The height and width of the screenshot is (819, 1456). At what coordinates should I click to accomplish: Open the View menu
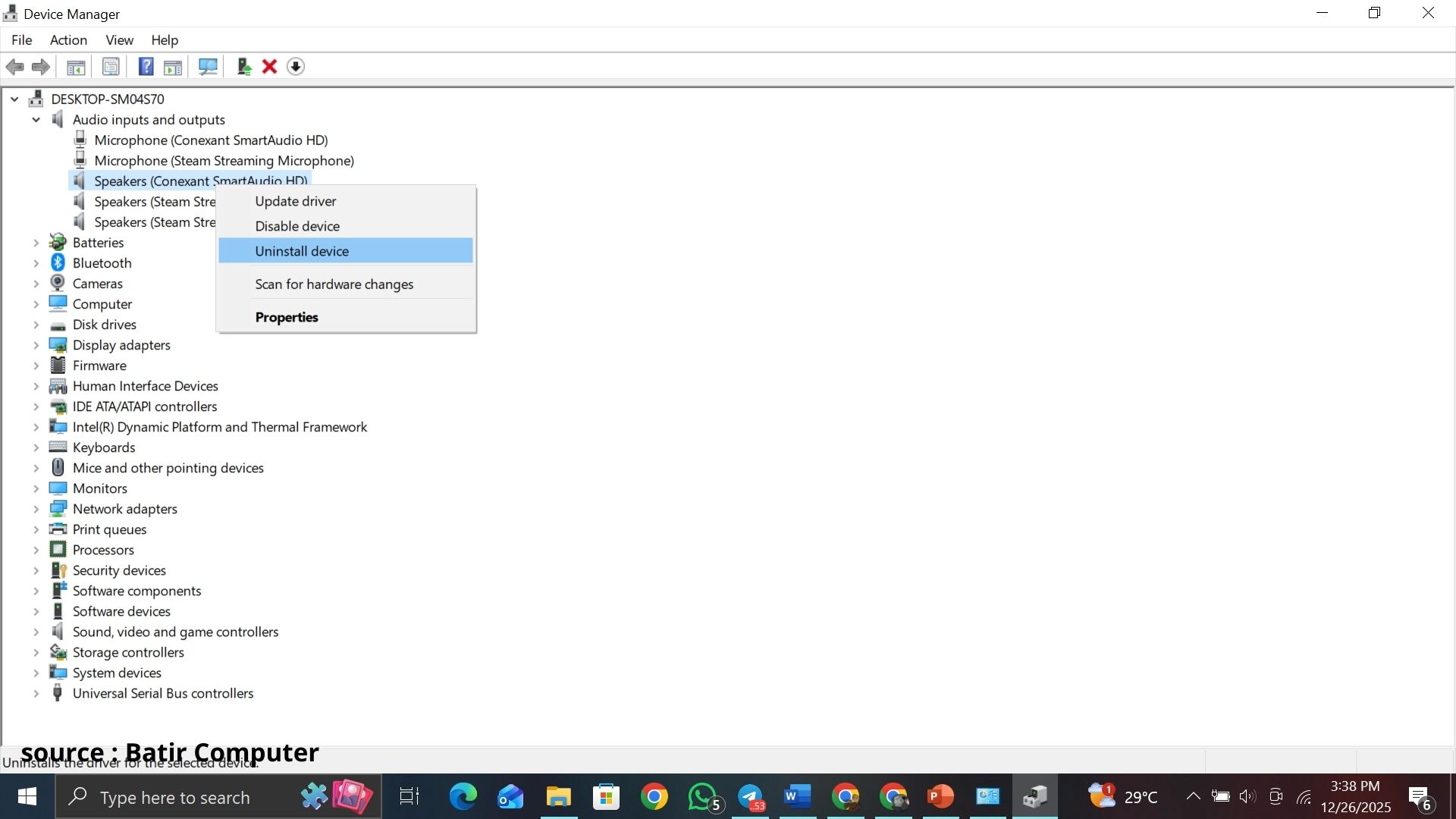119,39
